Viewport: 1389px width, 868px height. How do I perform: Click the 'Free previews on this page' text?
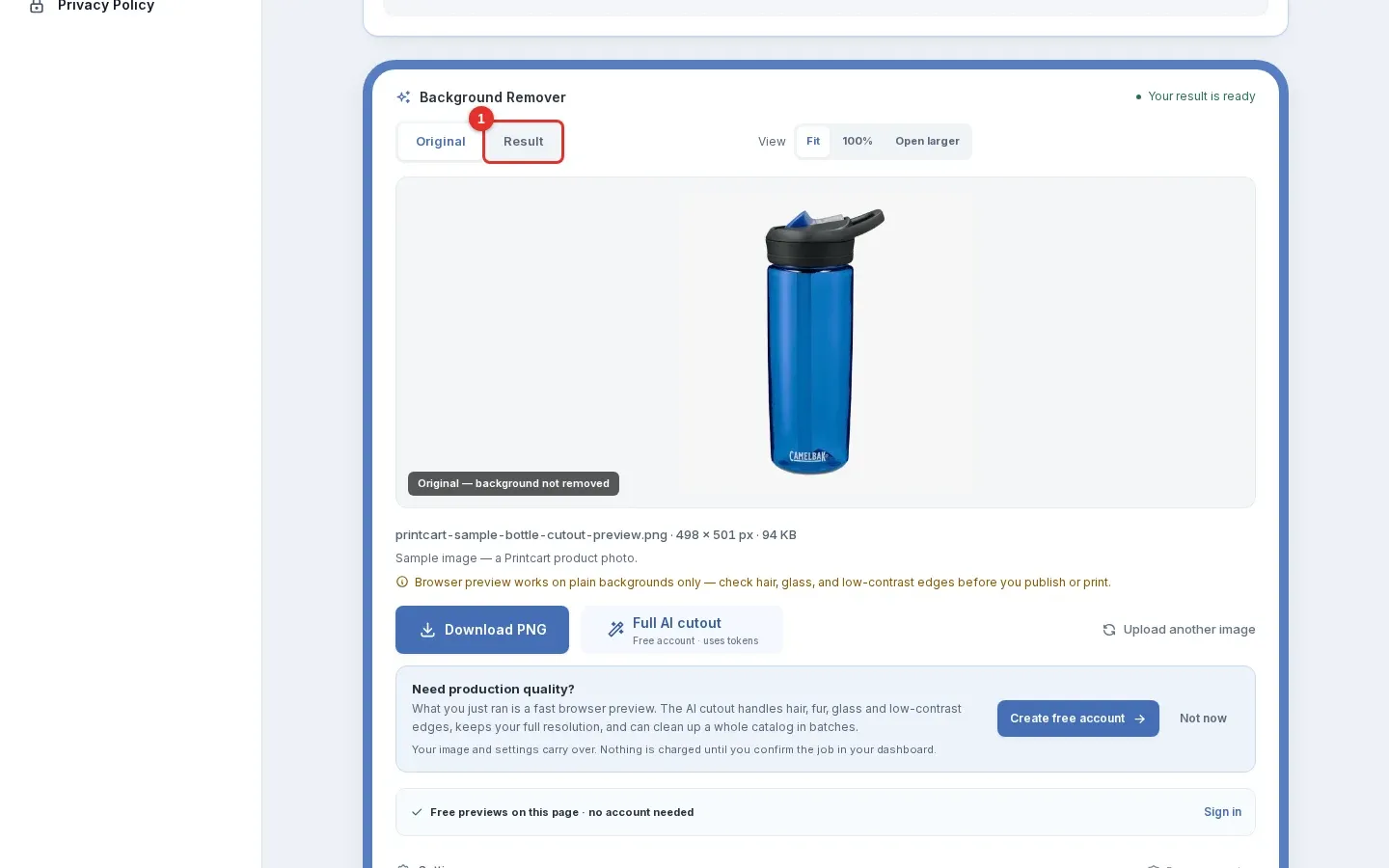504,812
